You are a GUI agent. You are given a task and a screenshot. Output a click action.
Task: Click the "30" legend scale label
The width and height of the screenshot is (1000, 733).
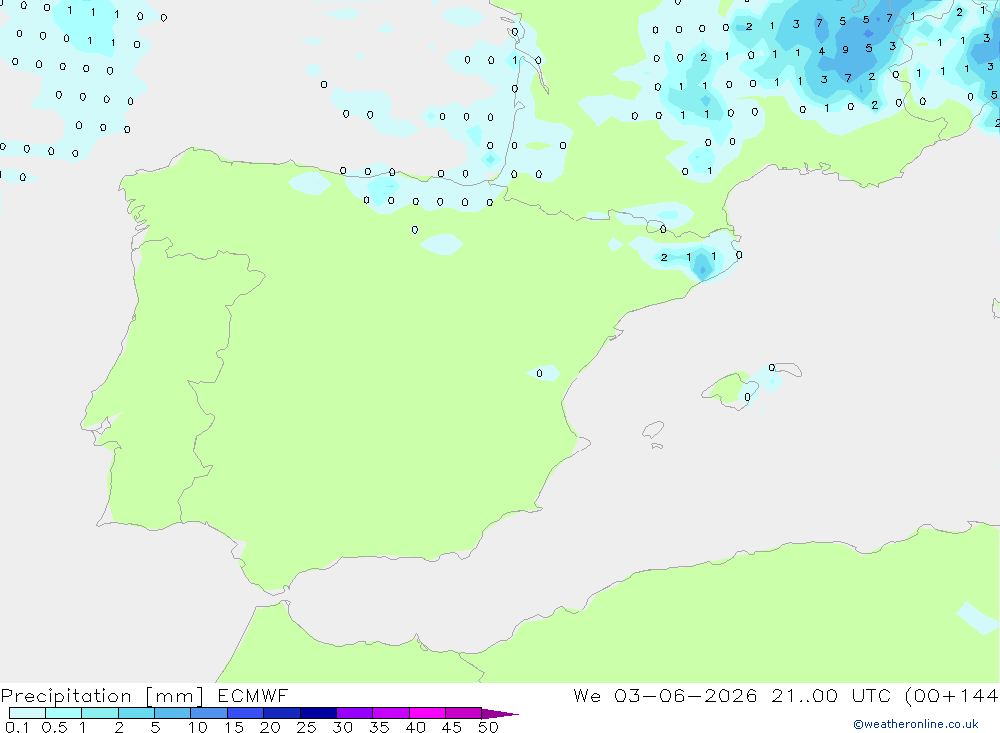pos(342,727)
